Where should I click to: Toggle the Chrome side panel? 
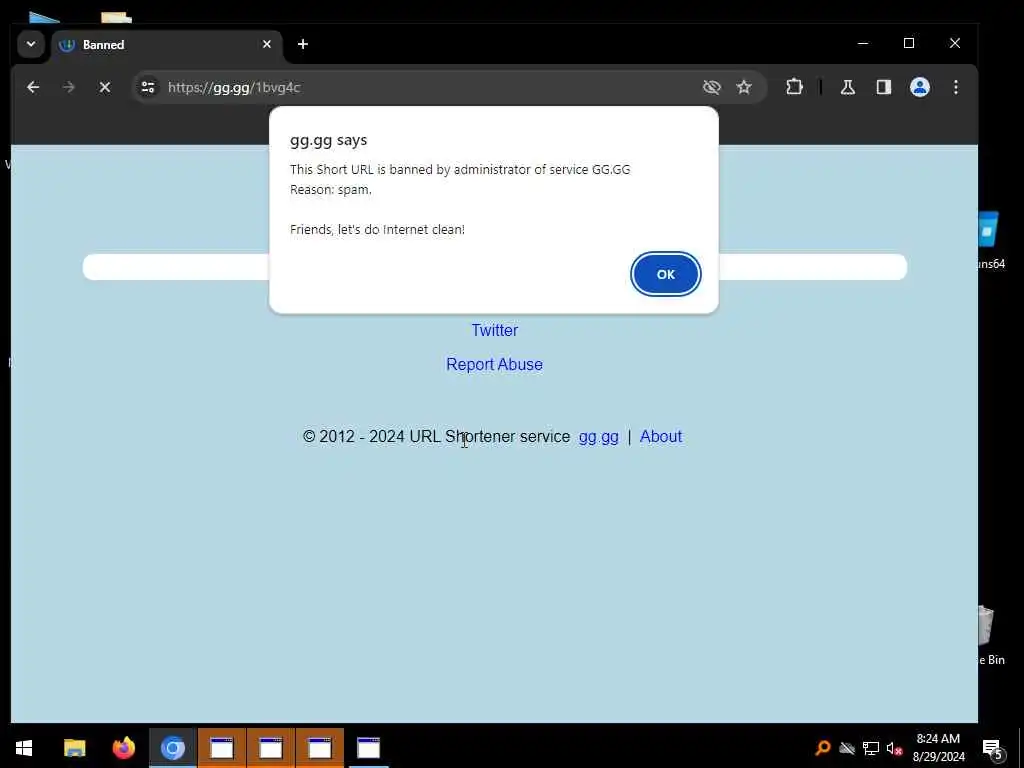pyautogui.click(x=884, y=88)
